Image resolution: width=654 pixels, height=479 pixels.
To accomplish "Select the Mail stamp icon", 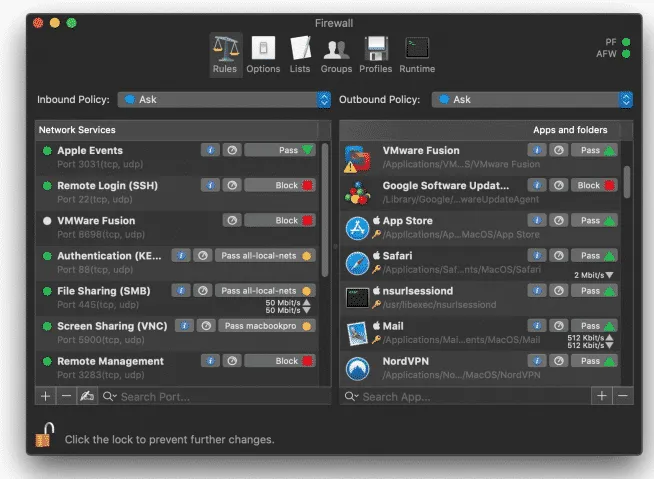I will [357, 333].
